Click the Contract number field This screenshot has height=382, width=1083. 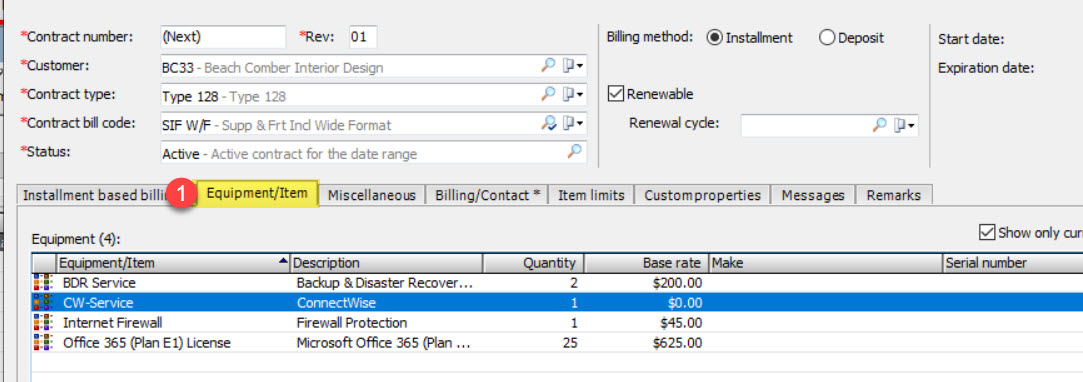pyautogui.click(x=222, y=37)
